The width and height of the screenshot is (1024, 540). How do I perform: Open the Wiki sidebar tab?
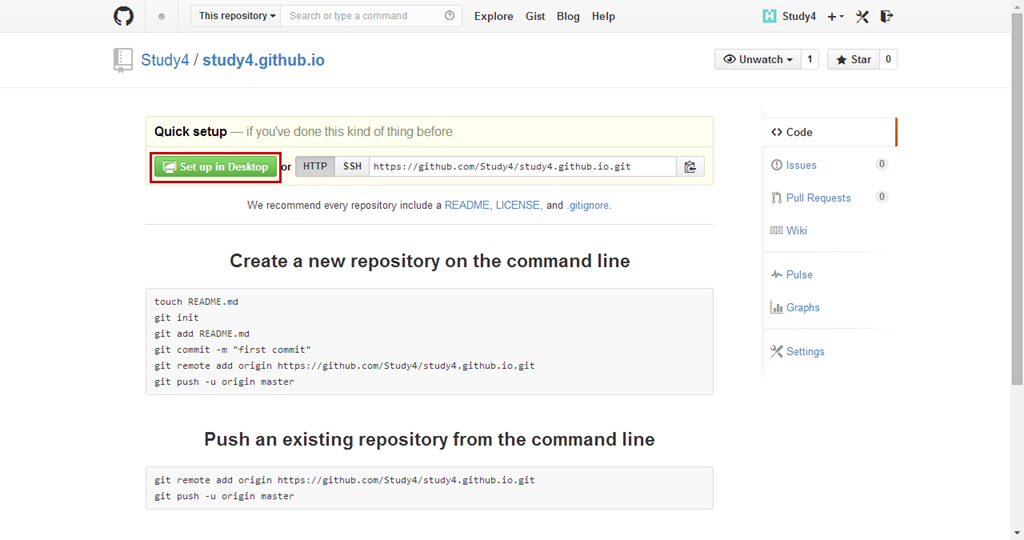pyautogui.click(x=796, y=230)
